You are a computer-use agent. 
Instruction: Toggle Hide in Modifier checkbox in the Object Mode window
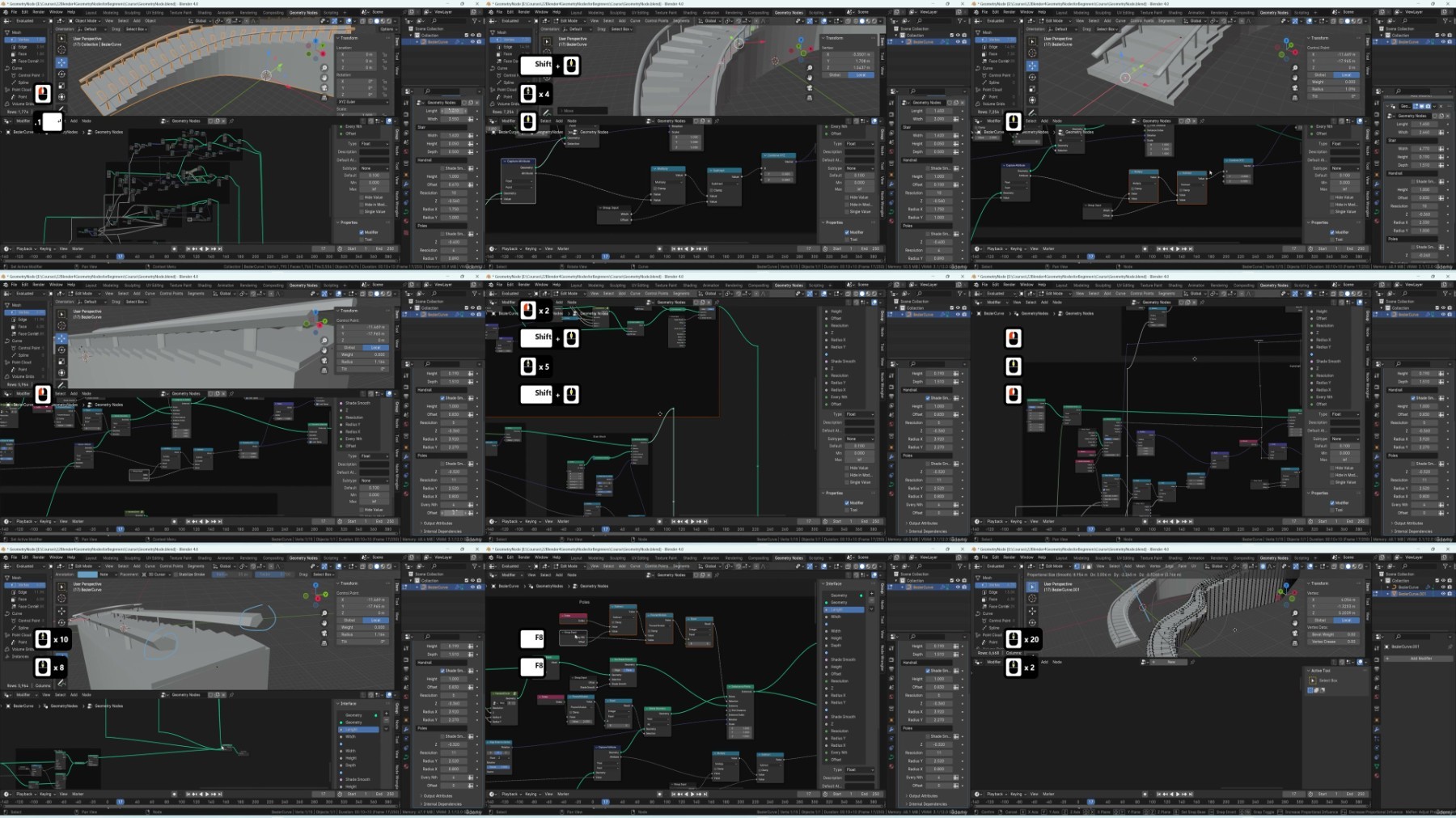[362, 205]
